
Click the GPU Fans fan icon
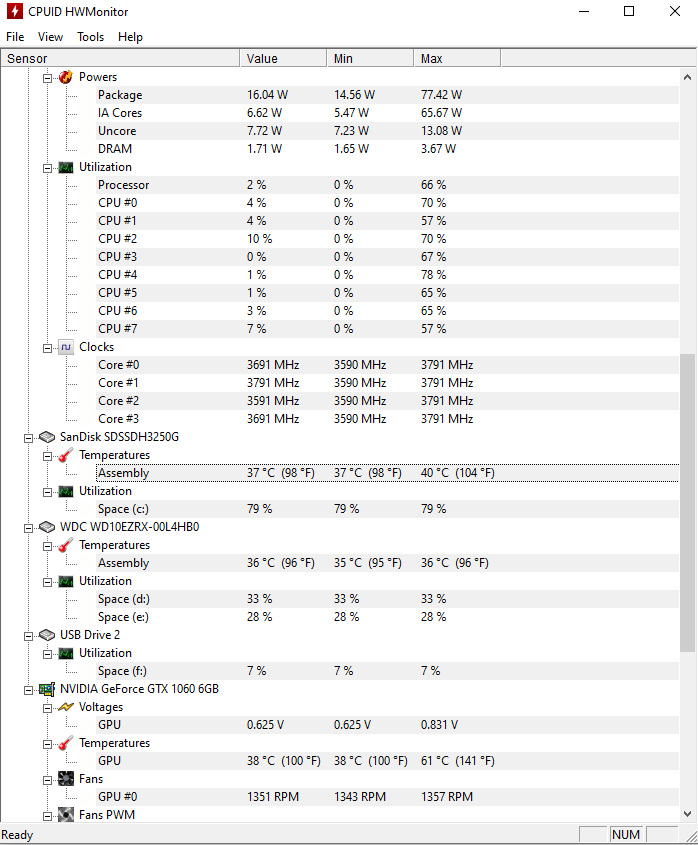pos(66,779)
